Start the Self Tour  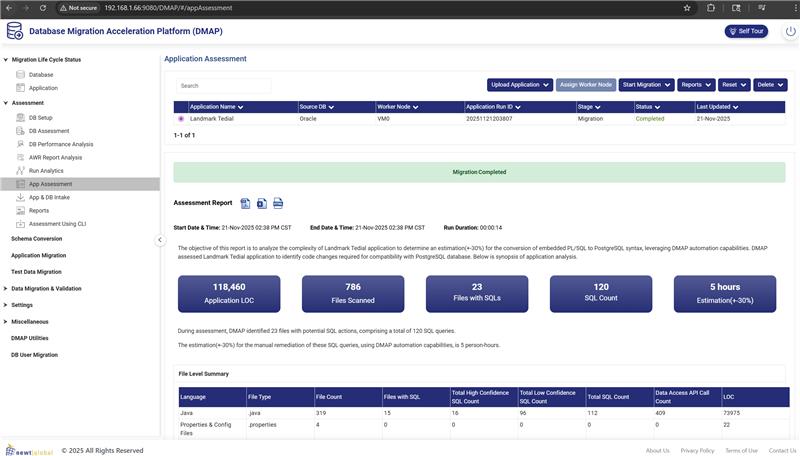pyautogui.click(x=746, y=31)
